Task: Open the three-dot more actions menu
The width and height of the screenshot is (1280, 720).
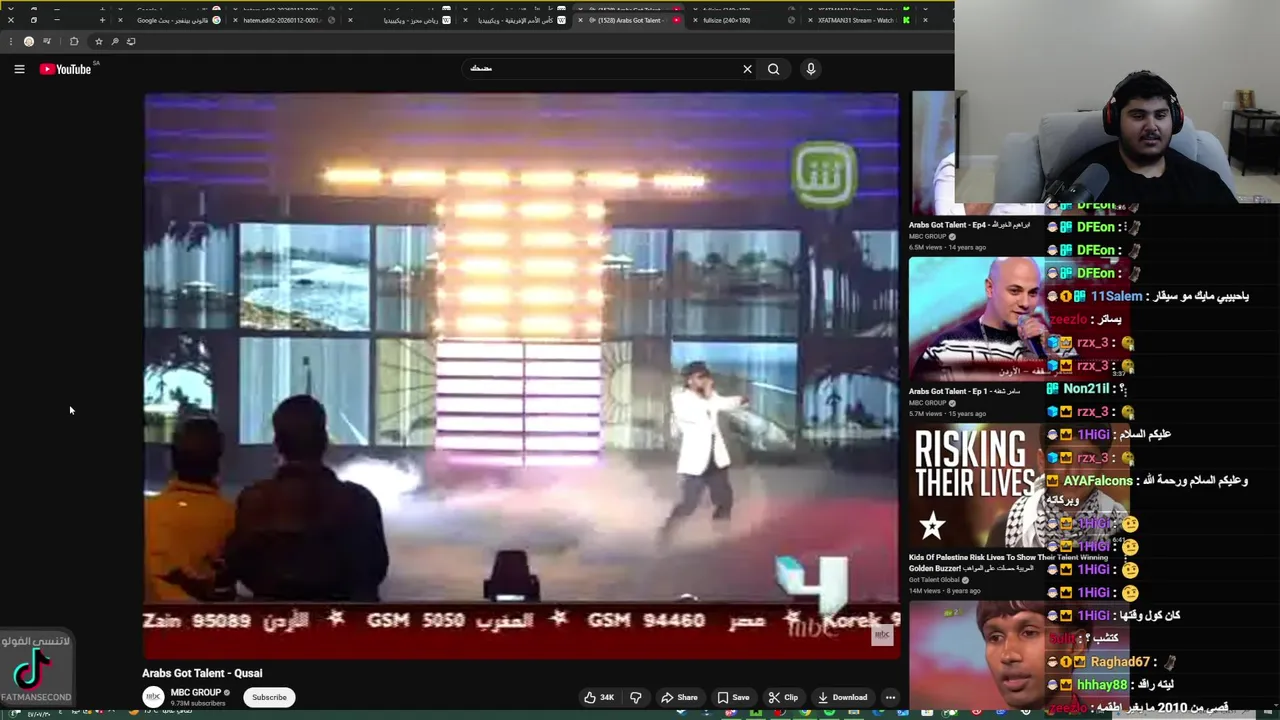Action: (890, 697)
